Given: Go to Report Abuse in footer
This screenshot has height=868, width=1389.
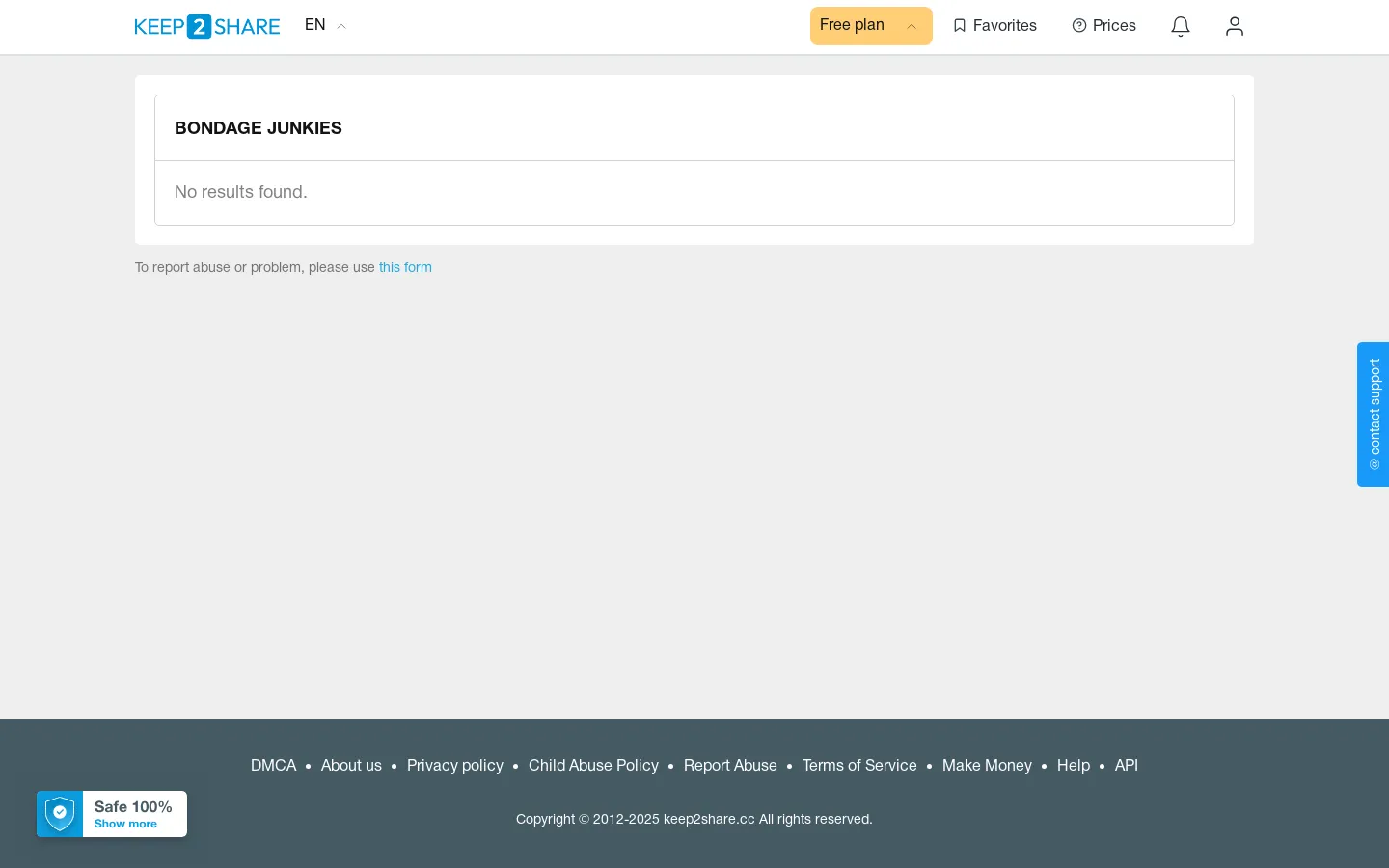Looking at the screenshot, I should [x=730, y=766].
